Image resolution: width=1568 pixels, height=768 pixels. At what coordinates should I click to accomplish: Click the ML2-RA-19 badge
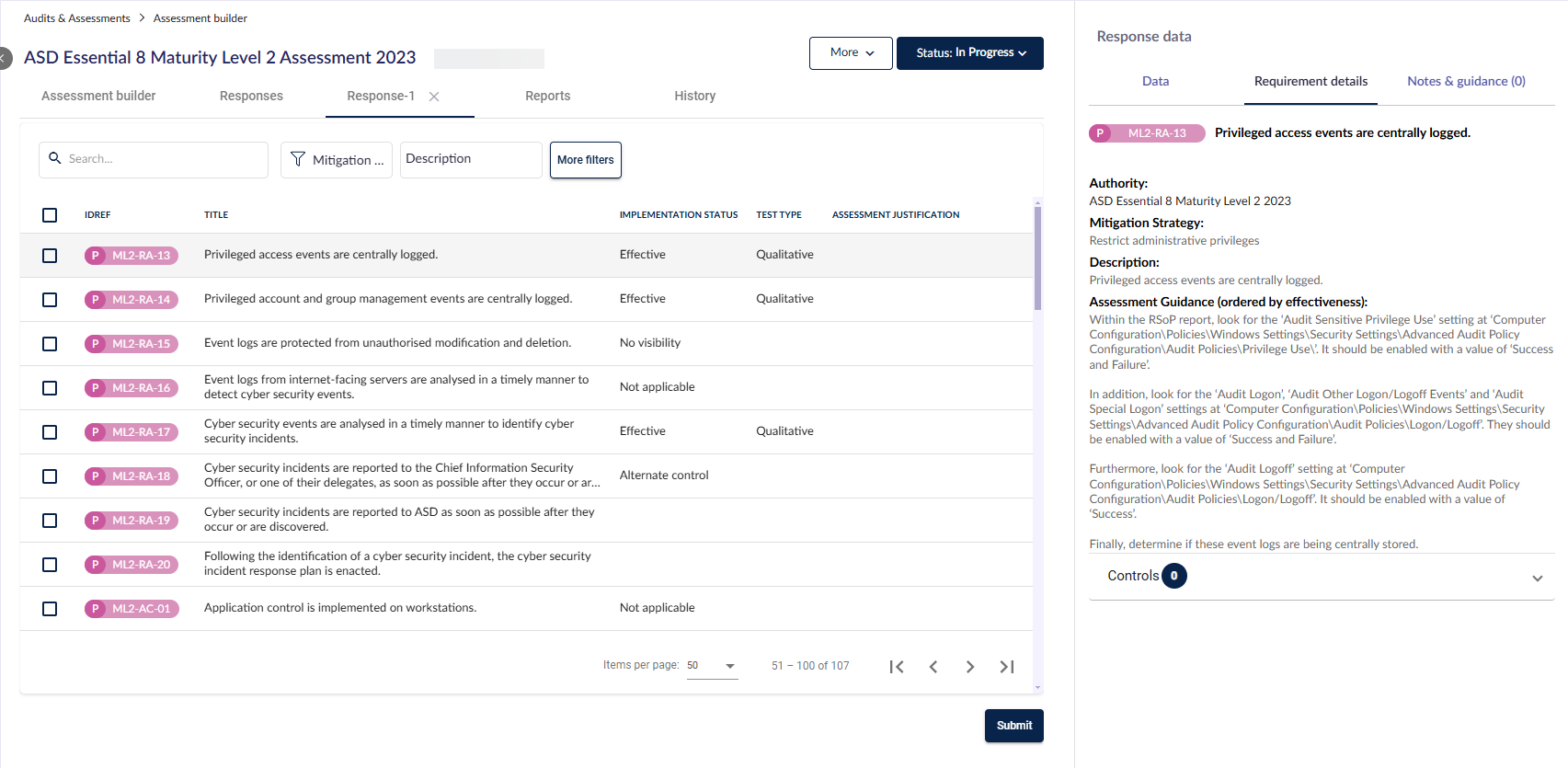(x=132, y=521)
